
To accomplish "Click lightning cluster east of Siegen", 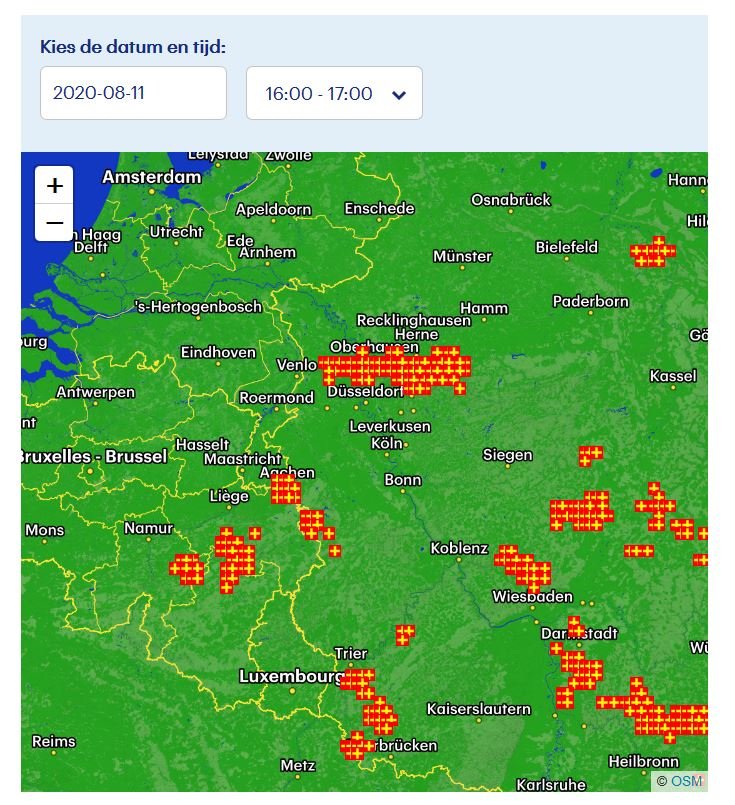I will coord(590,456).
